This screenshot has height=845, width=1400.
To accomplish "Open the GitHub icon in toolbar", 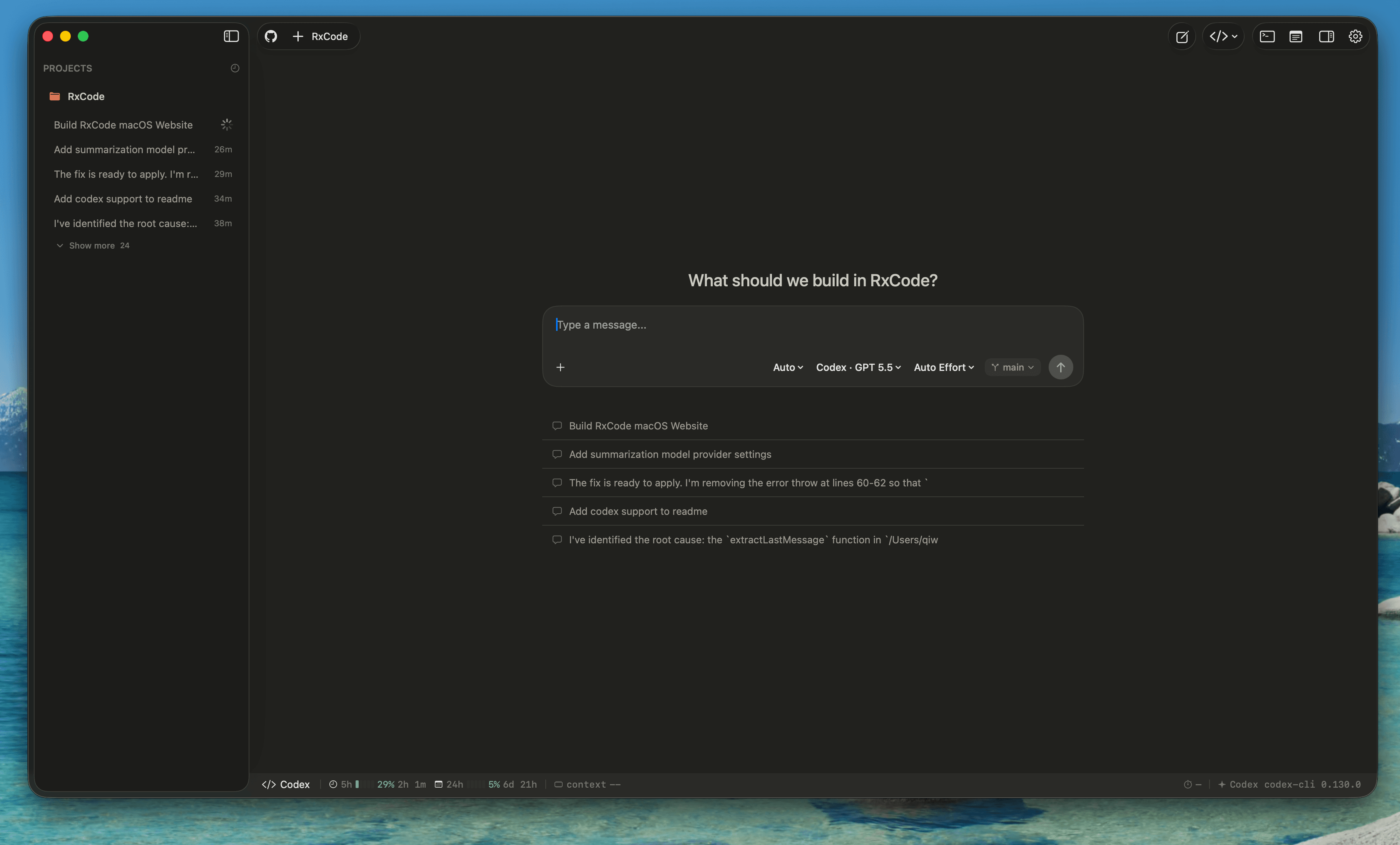I will pyautogui.click(x=271, y=37).
